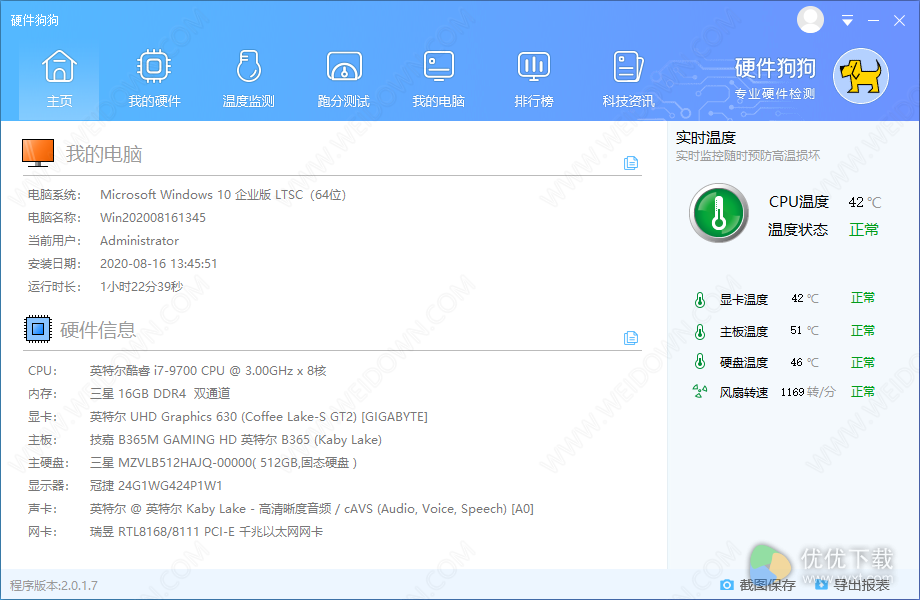Click the CPU温度 42 ℃ value
Viewport: 920px width, 600px height.
pos(865,202)
